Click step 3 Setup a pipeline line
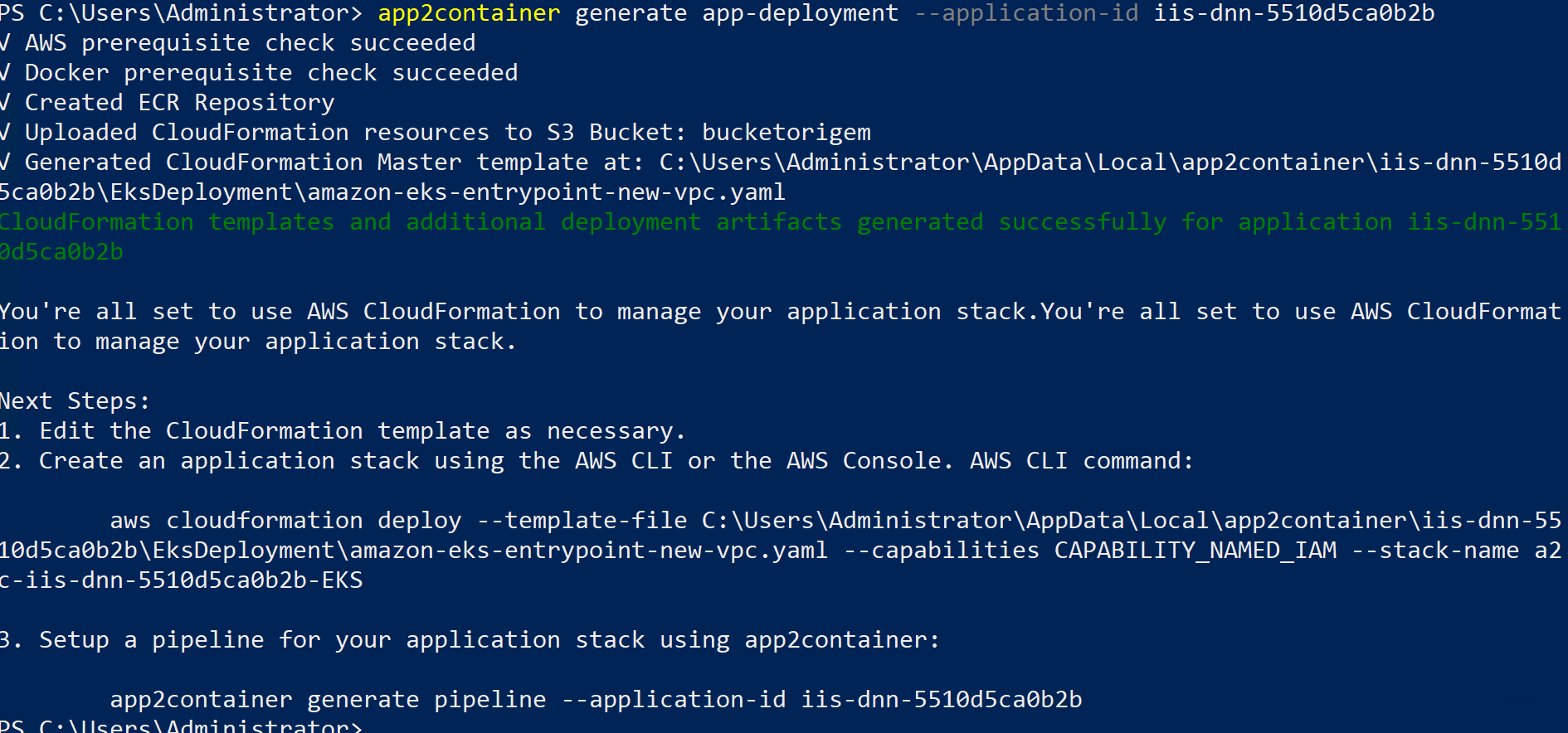The height and width of the screenshot is (733, 1568). coord(470,640)
